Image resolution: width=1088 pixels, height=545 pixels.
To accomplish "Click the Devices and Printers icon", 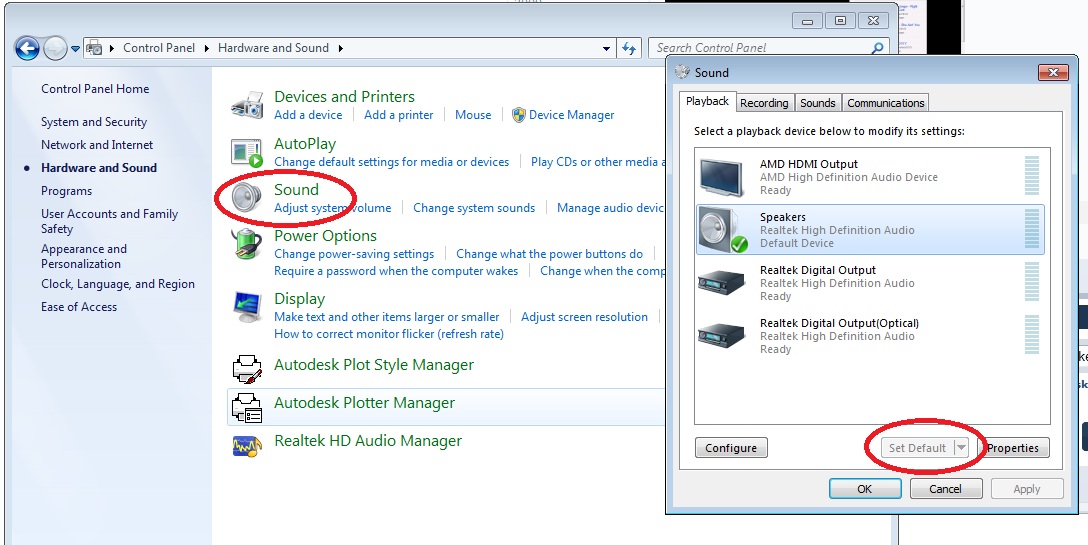I will tap(248, 106).
